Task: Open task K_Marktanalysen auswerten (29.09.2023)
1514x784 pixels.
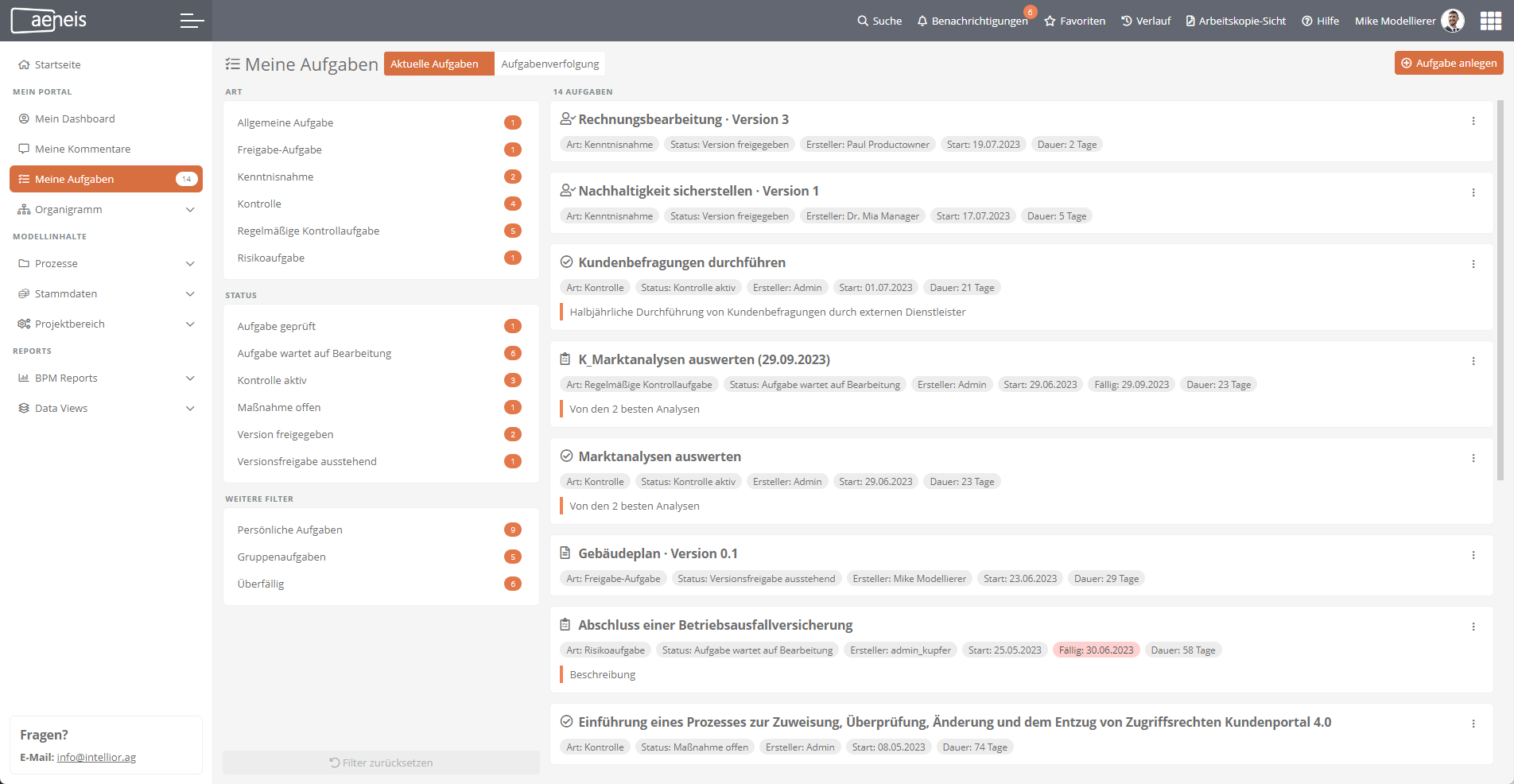Action: tap(704, 359)
